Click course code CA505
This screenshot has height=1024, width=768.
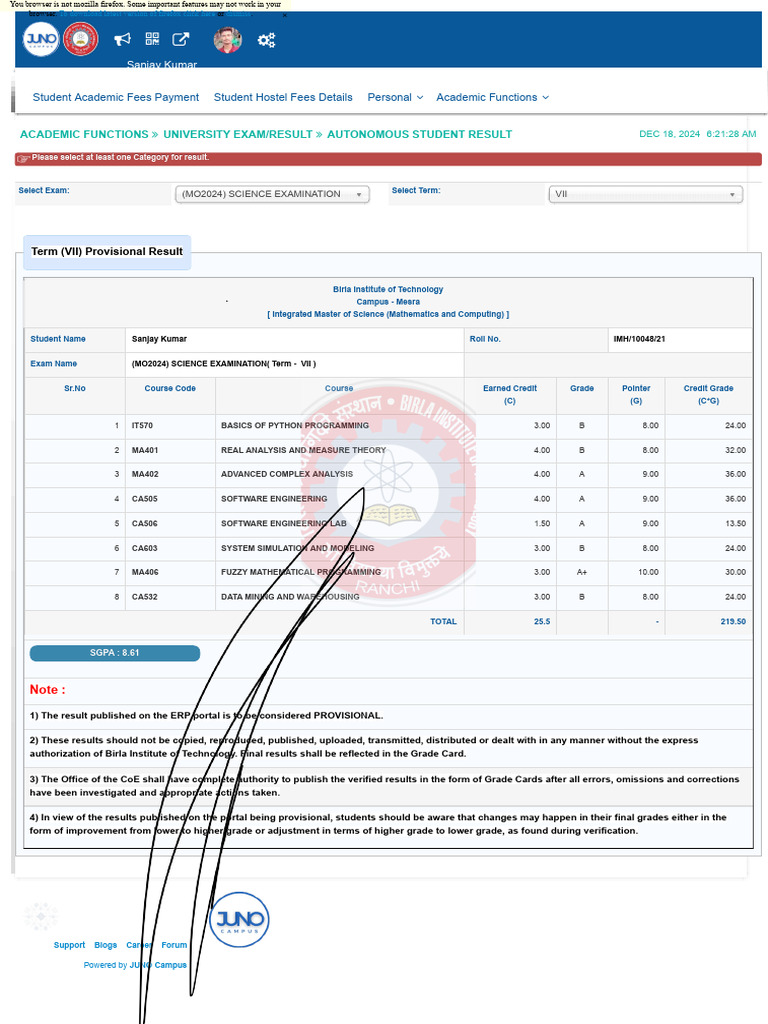pyautogui.click(x=144, y=499)
